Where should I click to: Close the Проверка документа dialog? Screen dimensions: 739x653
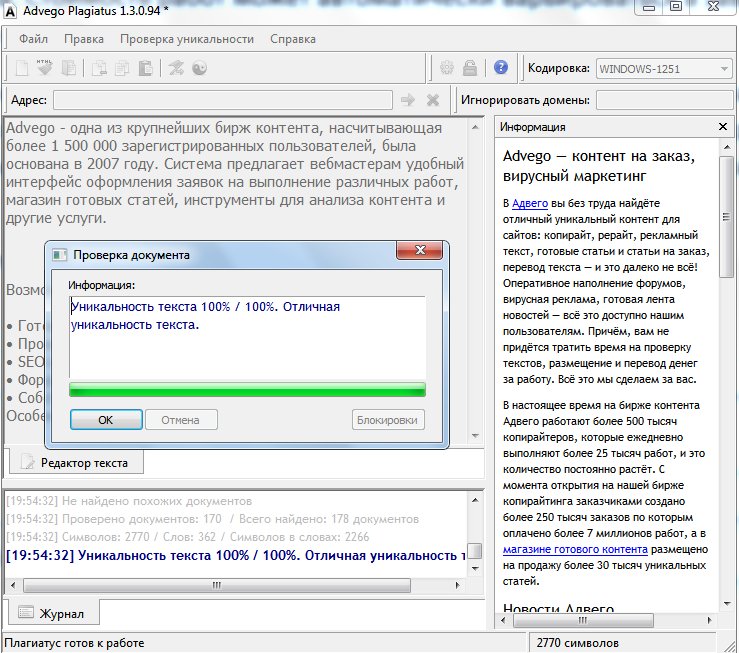420,250
